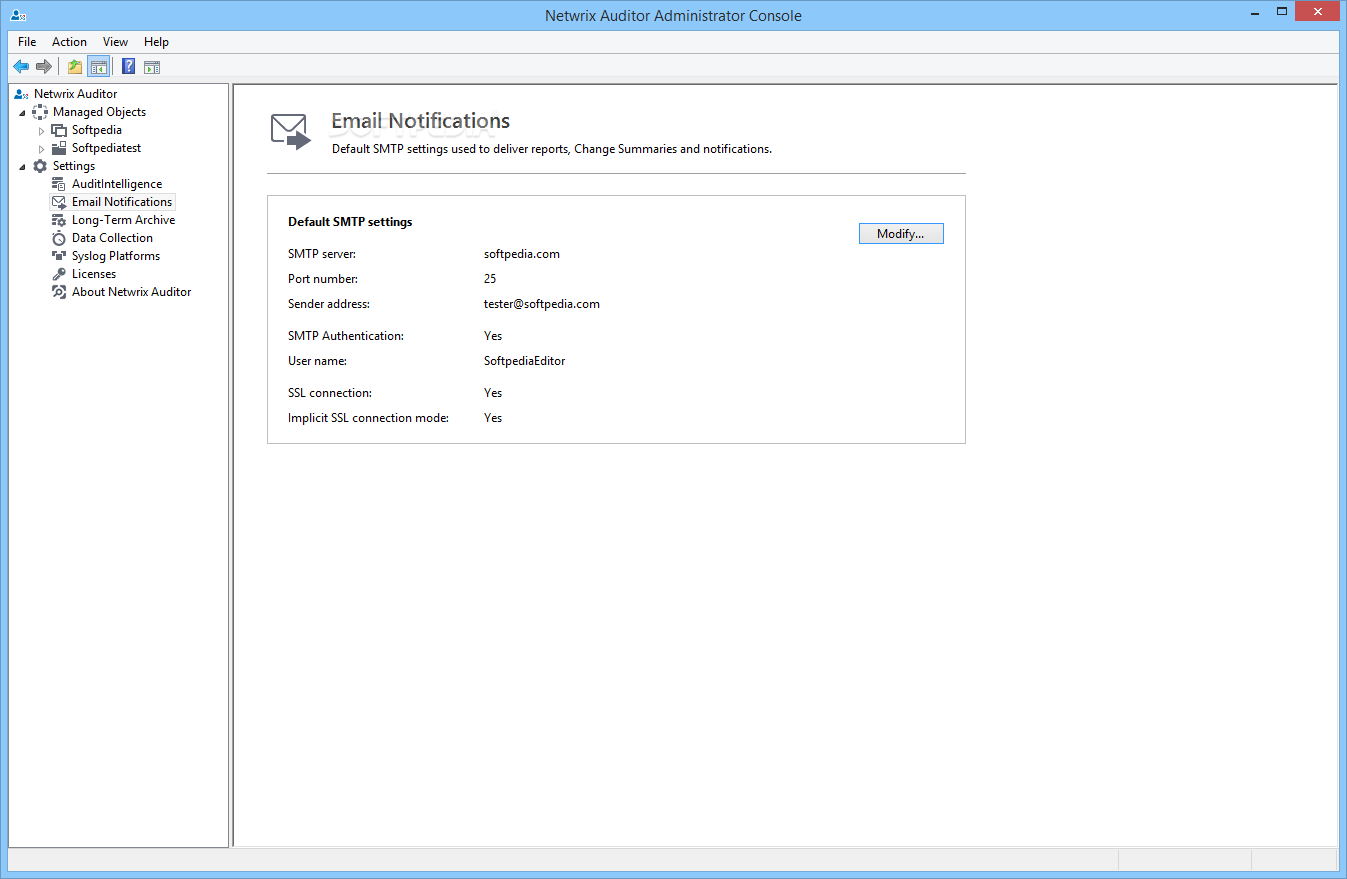Click the Yes value beside Implicit SSL mode
Image resolution: width=1347 pixels, height=879 pixels.
(x=493, y=418)
